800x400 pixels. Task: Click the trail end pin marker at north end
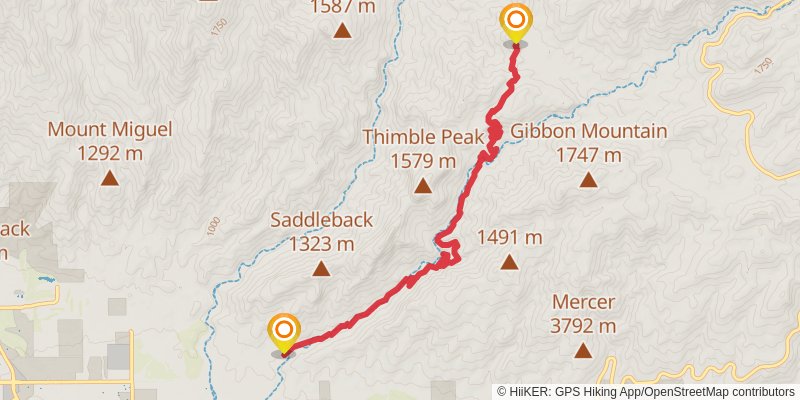click(x=516, y=24)
